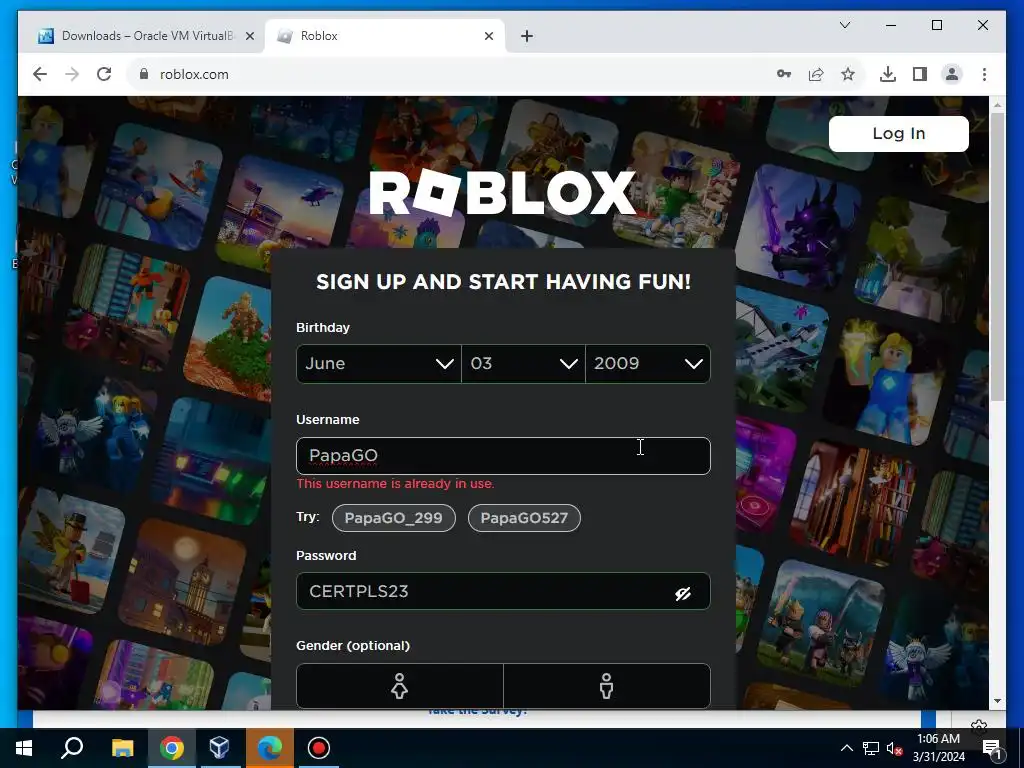The width and height of the screenshot is (1024, 768).
Task: Click the error text 'This username is already in use.'
Action: [x=395, y=484]
